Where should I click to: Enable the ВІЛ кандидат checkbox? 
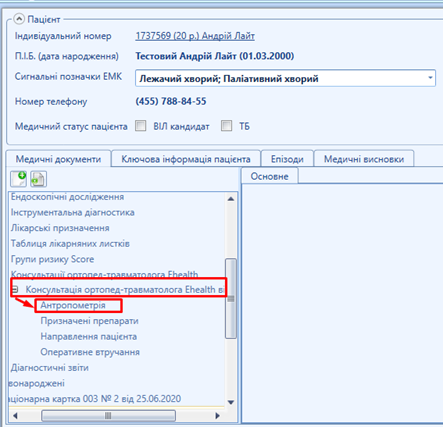tap(141, 126)
